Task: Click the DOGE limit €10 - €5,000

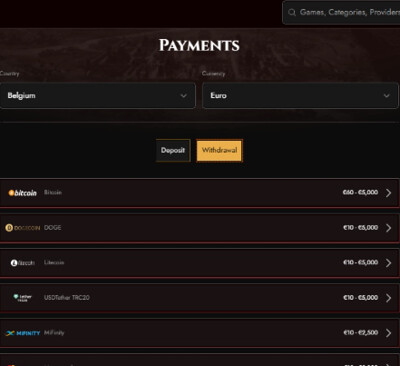Action: click(x=361, y=228)
